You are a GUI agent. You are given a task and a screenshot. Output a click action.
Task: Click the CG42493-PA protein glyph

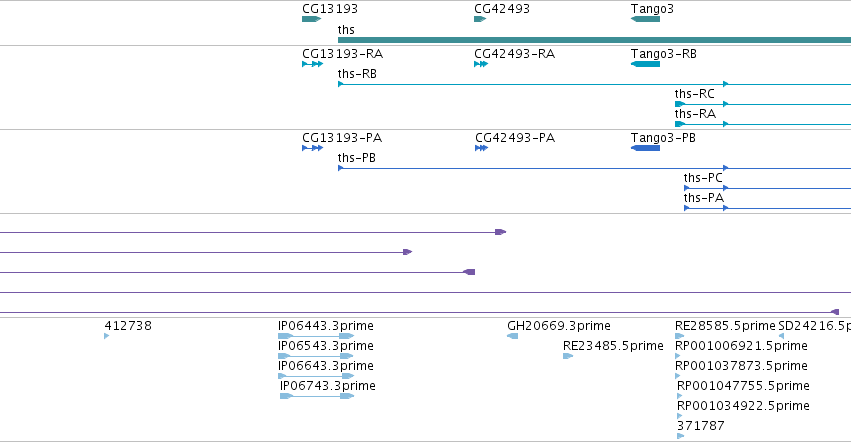[481, 148]
